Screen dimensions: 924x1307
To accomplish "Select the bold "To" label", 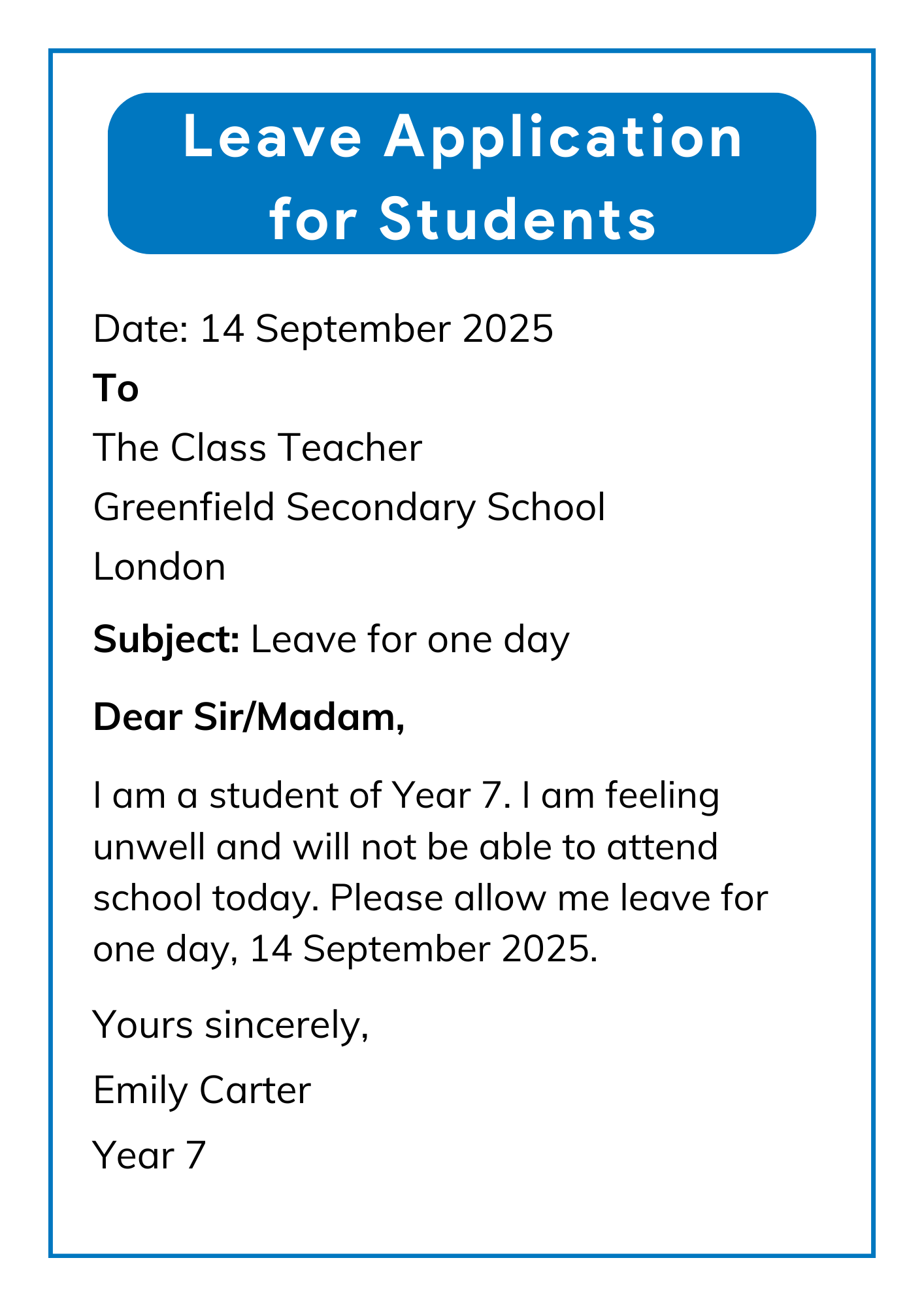I will [x=116, y=388].
